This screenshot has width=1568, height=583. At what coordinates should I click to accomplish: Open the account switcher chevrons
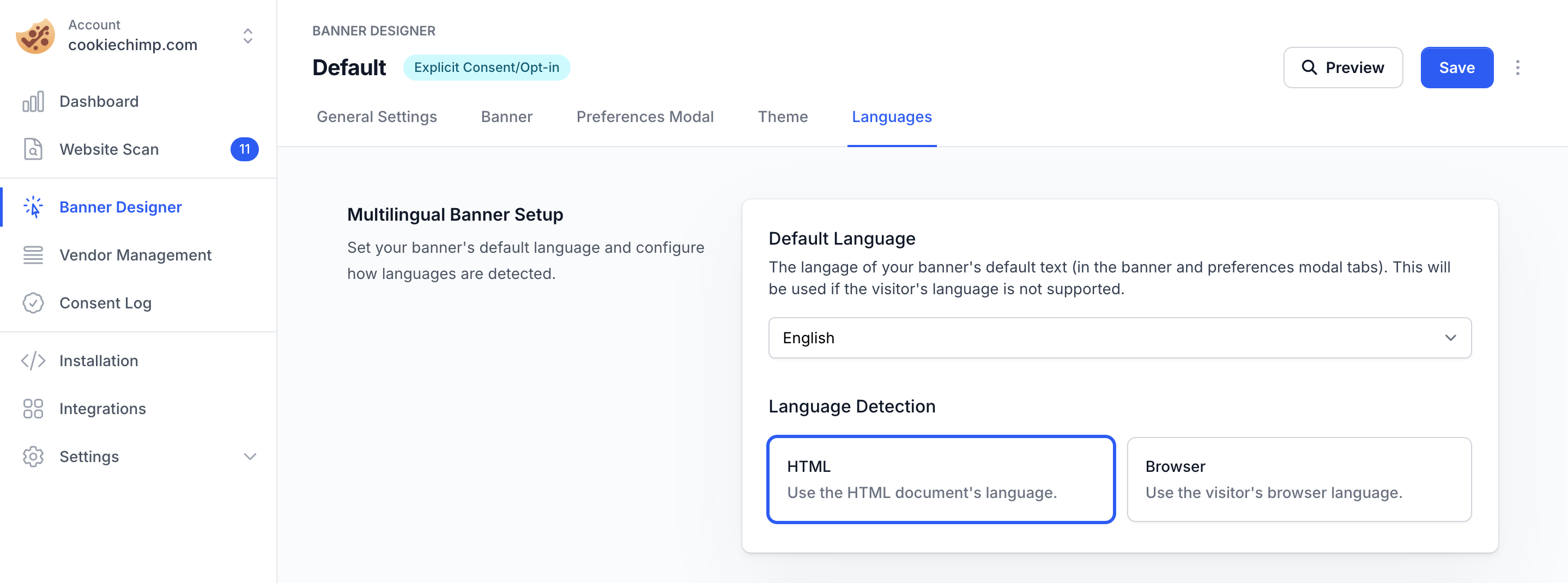[248, 36]
